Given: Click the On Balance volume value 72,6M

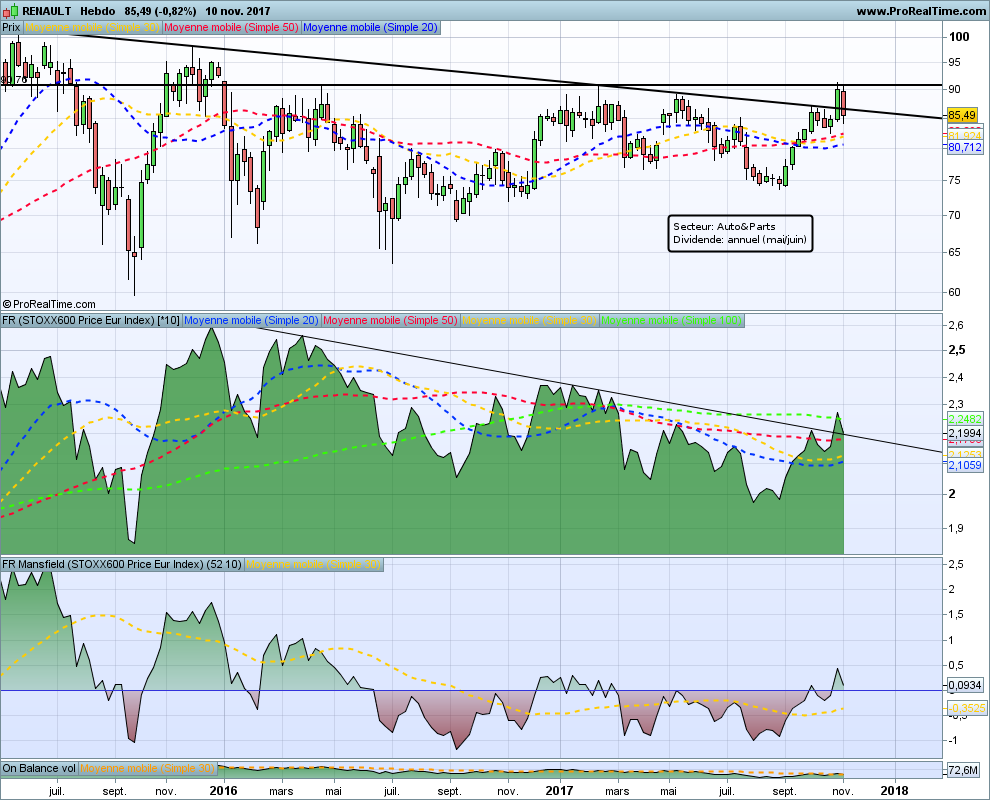Looking at the screenshot, I should click(963, 770).
